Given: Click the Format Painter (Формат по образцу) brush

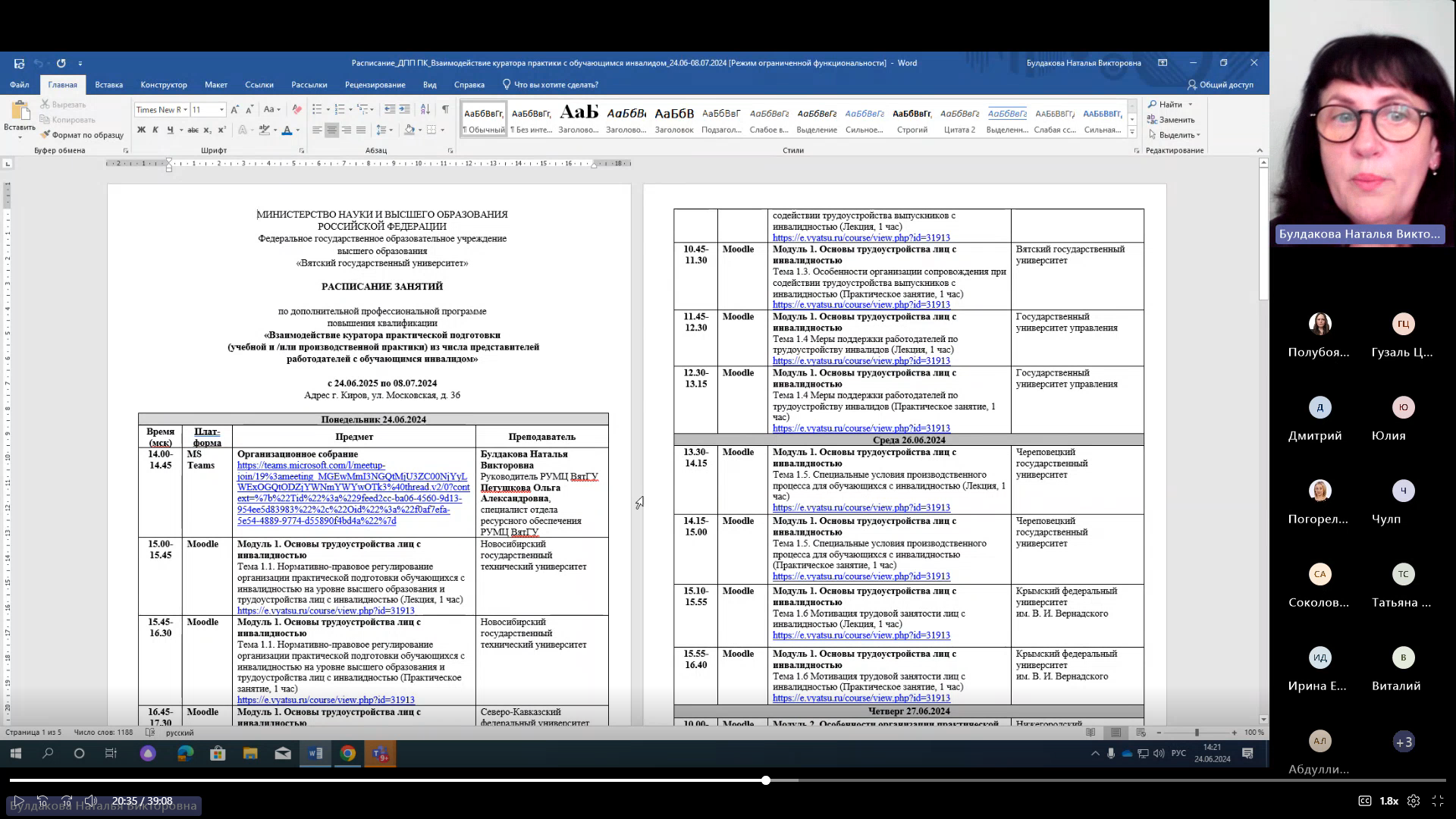Looking at the screenshot, I should click(x=82, y=135).
